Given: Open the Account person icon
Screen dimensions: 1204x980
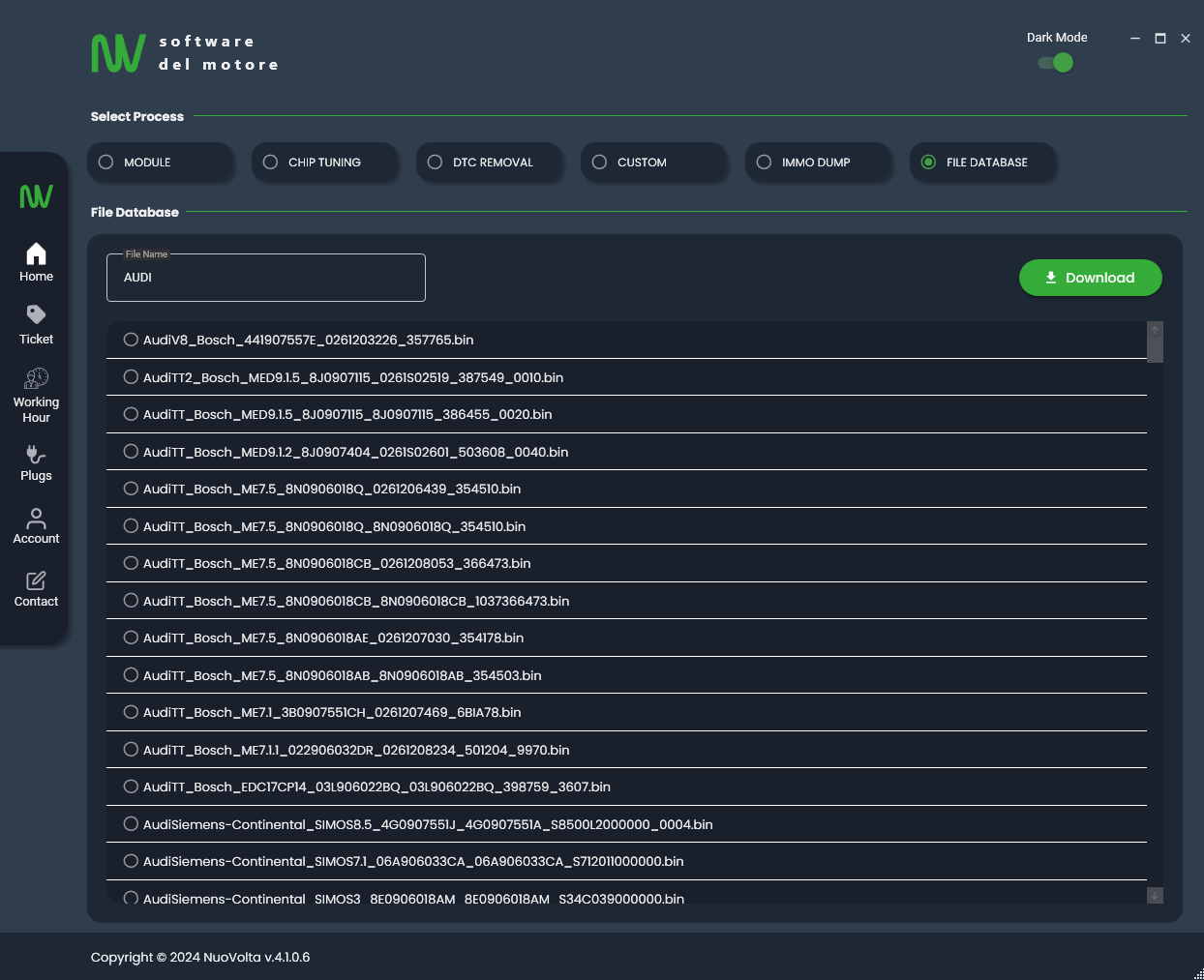Looking at the screenshot, I should [36, 518].
